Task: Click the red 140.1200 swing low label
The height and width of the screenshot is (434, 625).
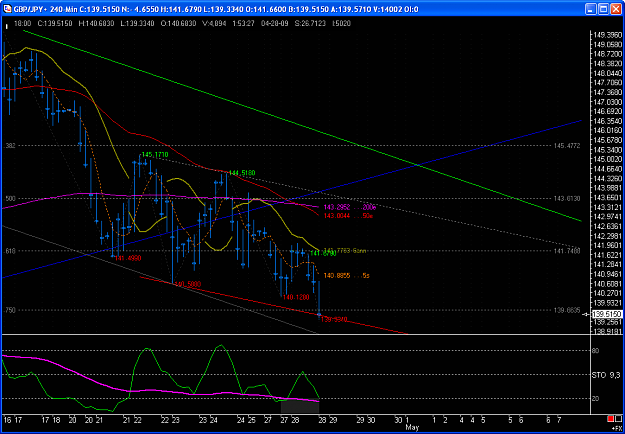Action: pos(296,297)
